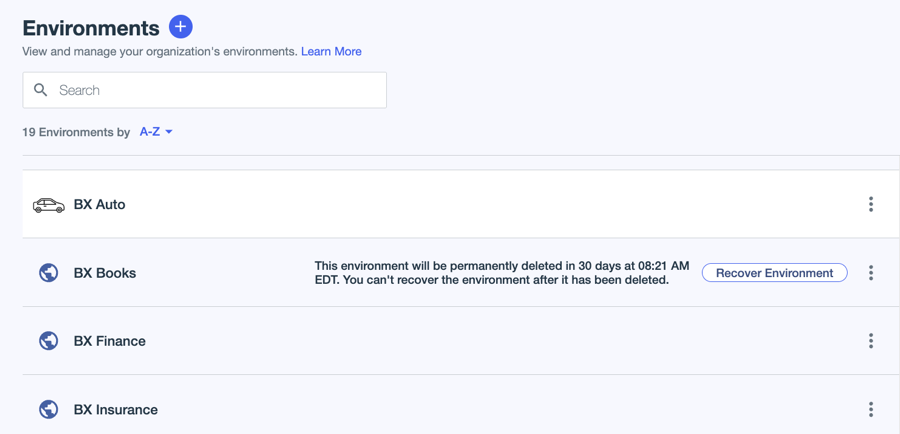
Task: Focus the environment Search field
Action: [215, 90]
